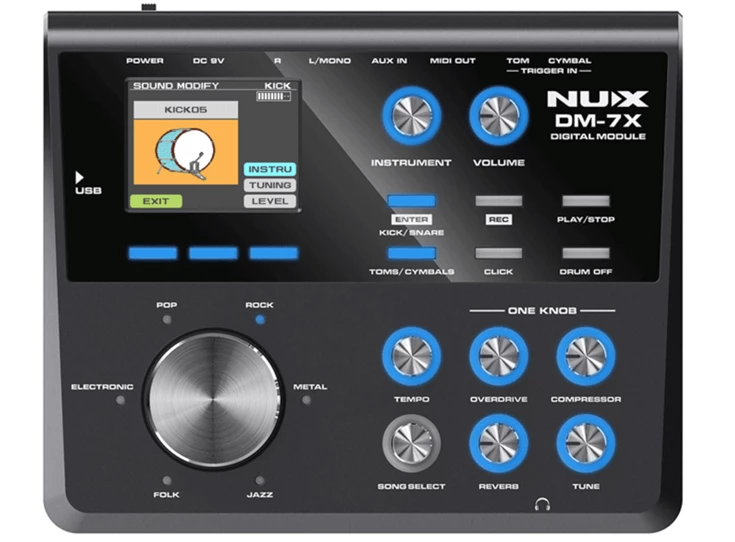
Task: Select the TUNING tab on the display
Action: 270,185
